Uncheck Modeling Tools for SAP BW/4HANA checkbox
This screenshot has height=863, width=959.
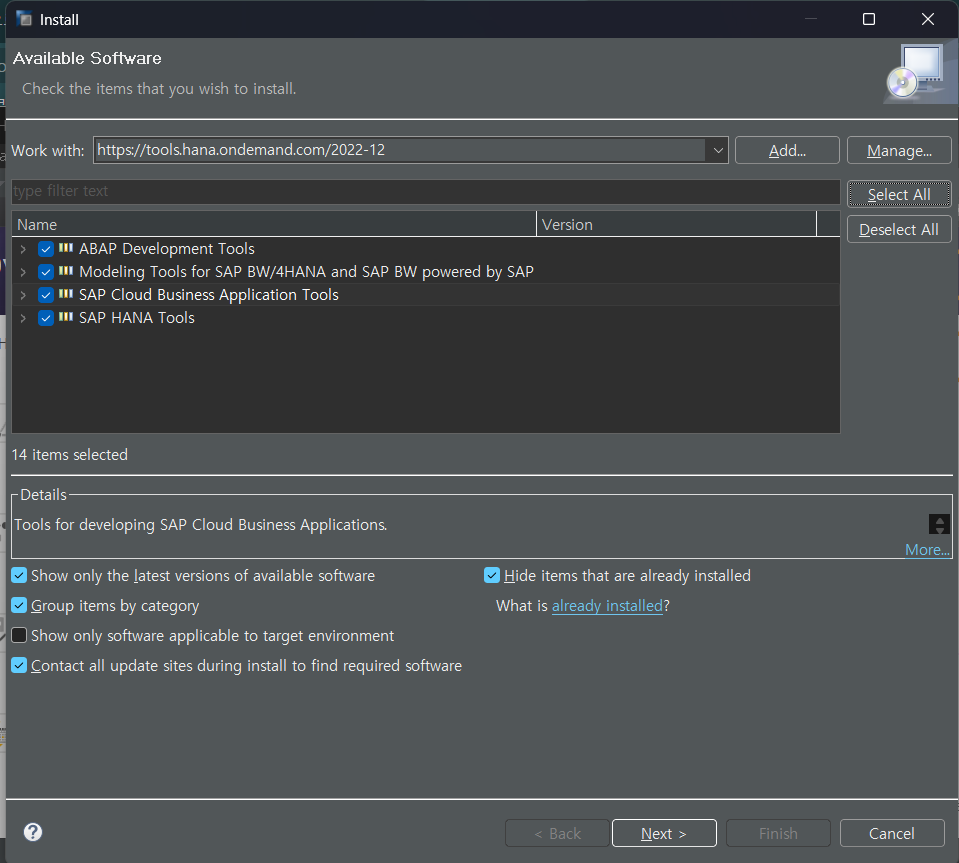(x=46, y=272)
